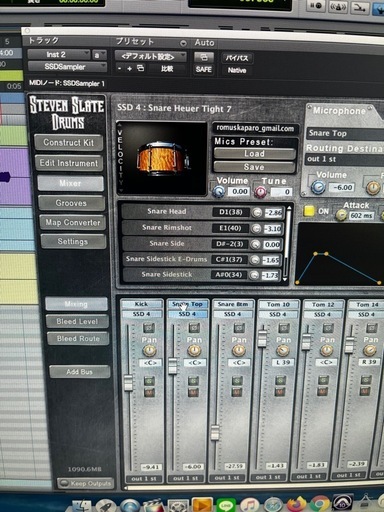
Task: Open the Snare Btm out 1 st output selector
Action: coord(227,478)
